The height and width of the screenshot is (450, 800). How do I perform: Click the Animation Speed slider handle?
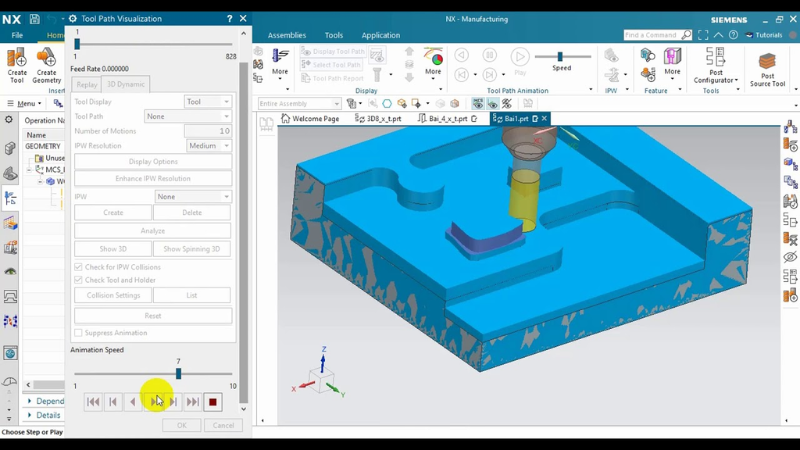(178, 373)
